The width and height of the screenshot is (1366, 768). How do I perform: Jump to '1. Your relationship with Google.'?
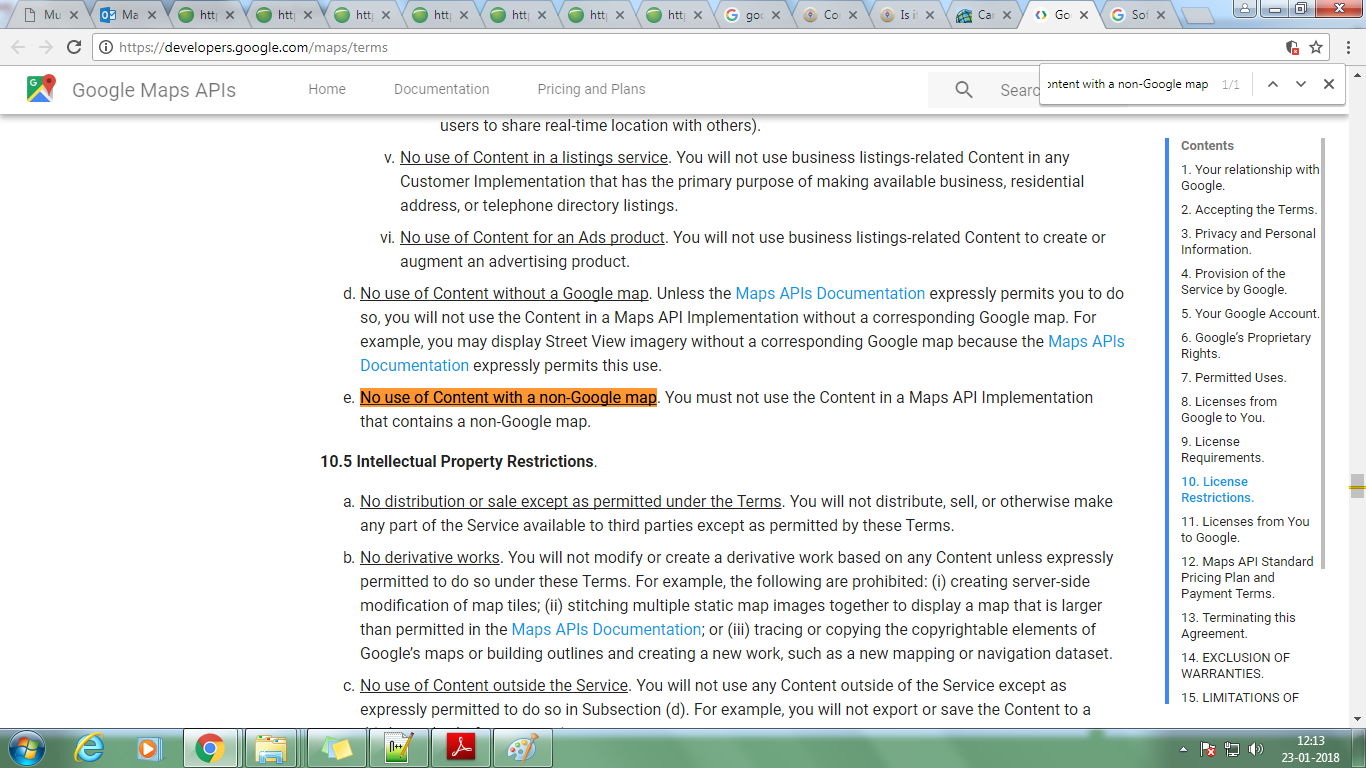point(1250,177)
